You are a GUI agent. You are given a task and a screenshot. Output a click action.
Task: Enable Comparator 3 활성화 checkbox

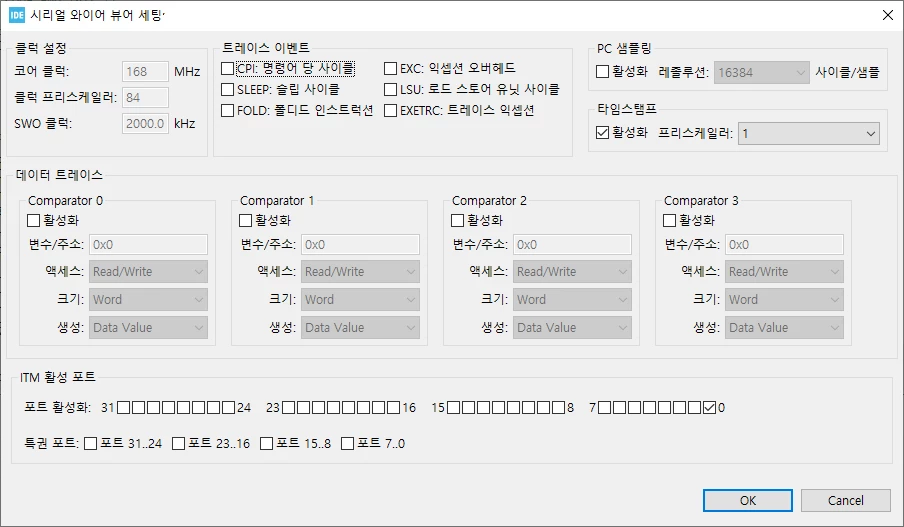tap(669, 220)
